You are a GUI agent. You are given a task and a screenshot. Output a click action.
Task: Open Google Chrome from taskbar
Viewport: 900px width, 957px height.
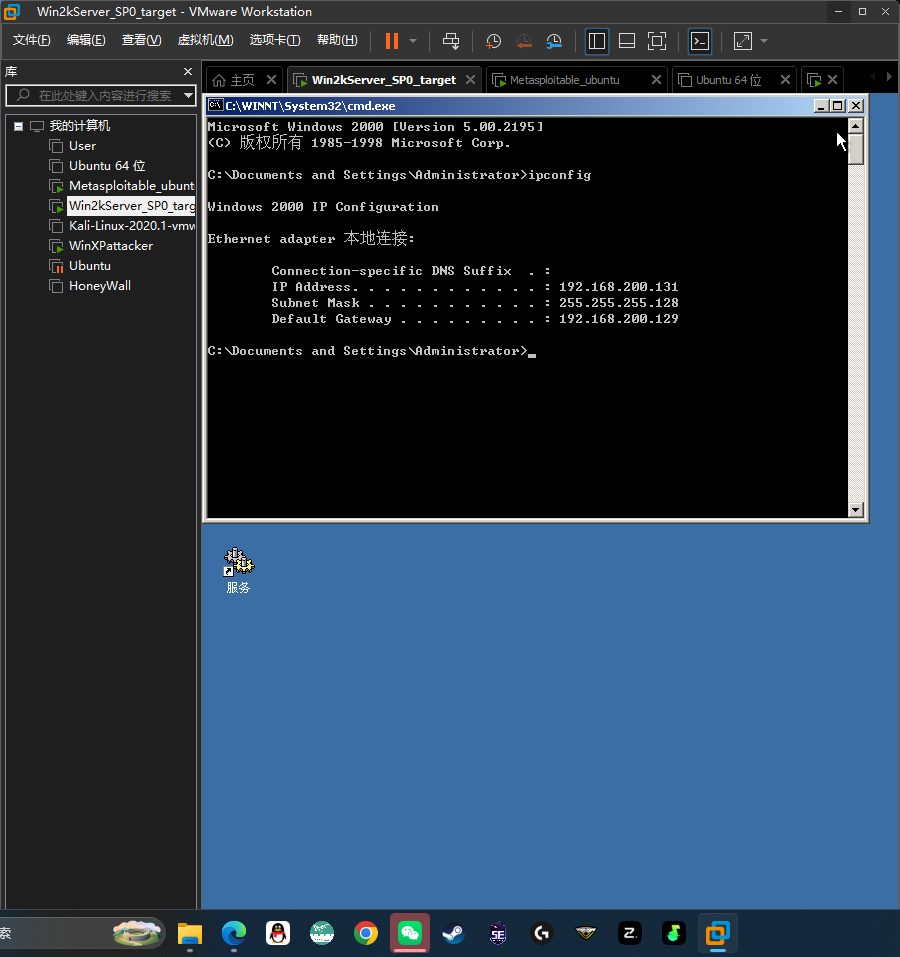[365, 933]
